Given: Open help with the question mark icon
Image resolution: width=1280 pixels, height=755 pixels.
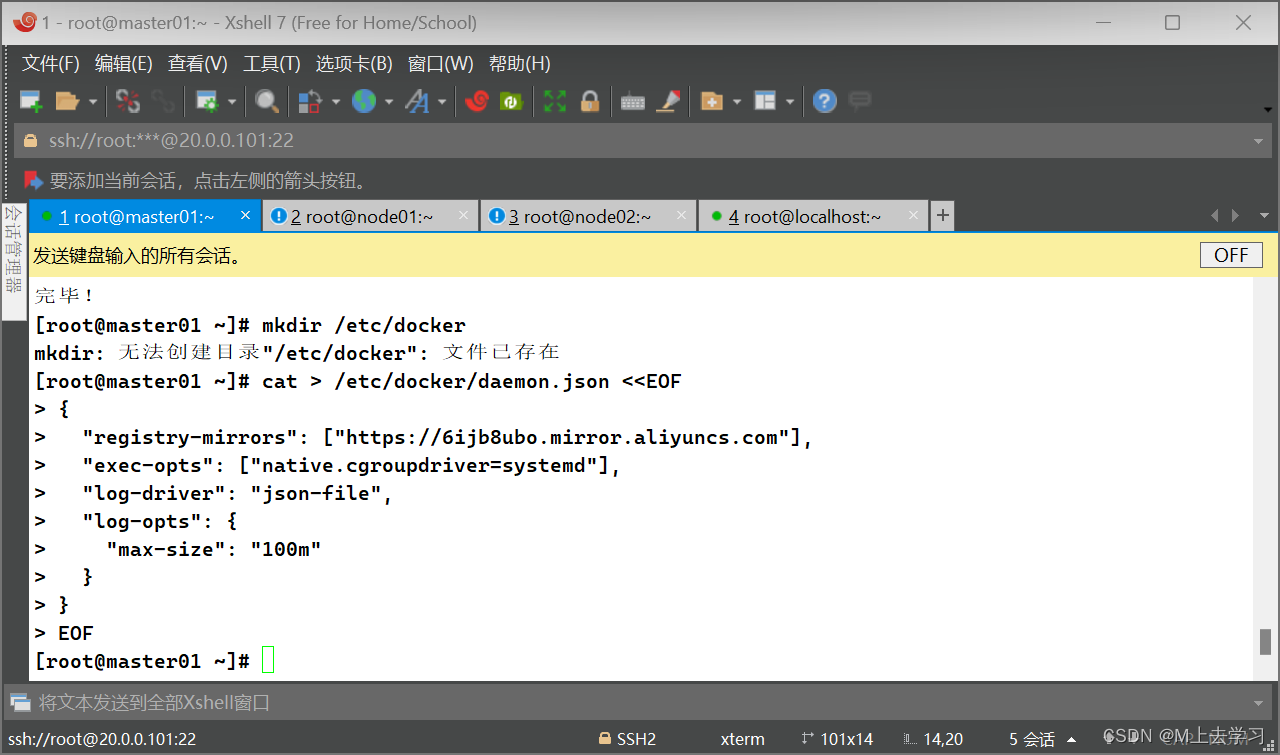Looking at the screenshot, I should point(824,101).
